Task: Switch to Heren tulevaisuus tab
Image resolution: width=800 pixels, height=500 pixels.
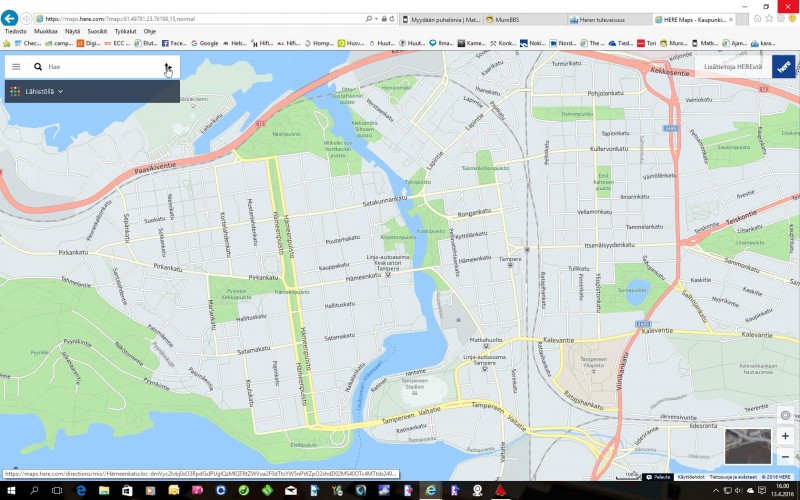Action: click(606, 19)
